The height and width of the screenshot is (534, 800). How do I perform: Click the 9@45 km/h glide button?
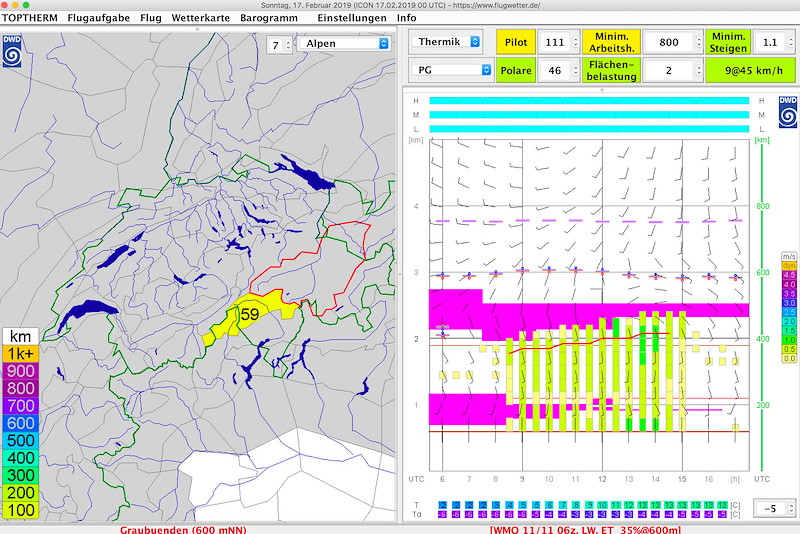[751, 70]
